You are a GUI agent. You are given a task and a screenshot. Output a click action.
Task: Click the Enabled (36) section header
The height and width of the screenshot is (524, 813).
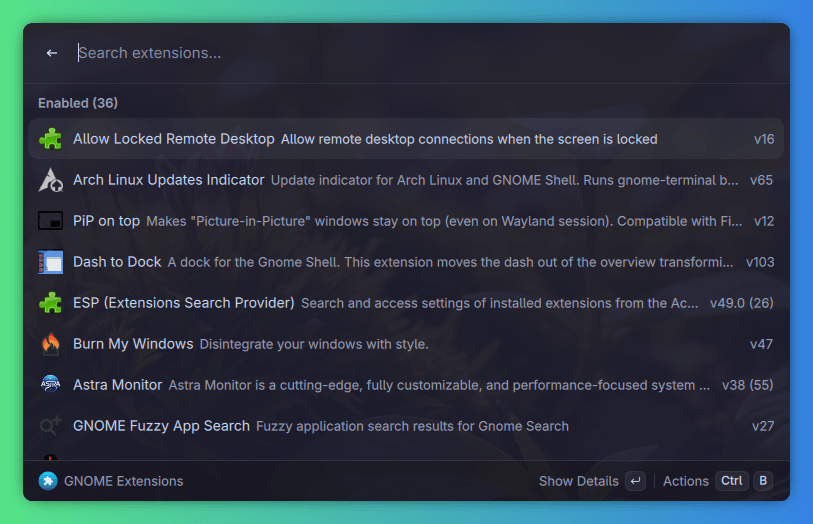78,103
